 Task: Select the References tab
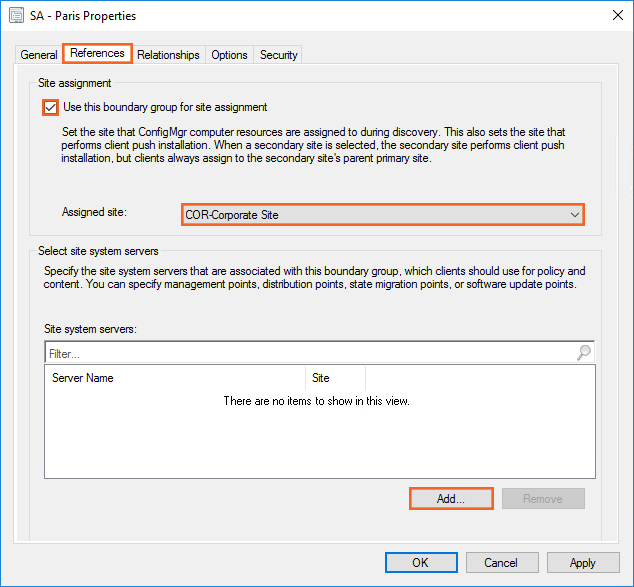pos(97,54)
